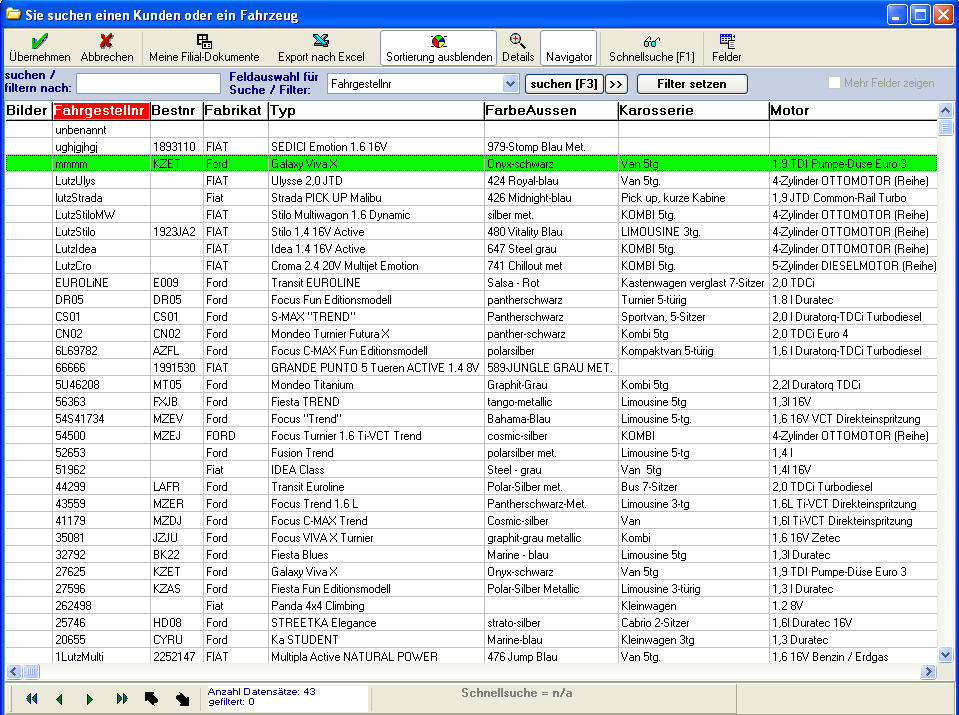Image resolution: width=959 pixels, height=715 pixels.
Task: Click the Fabrikat column header
Action: [235, 110]
